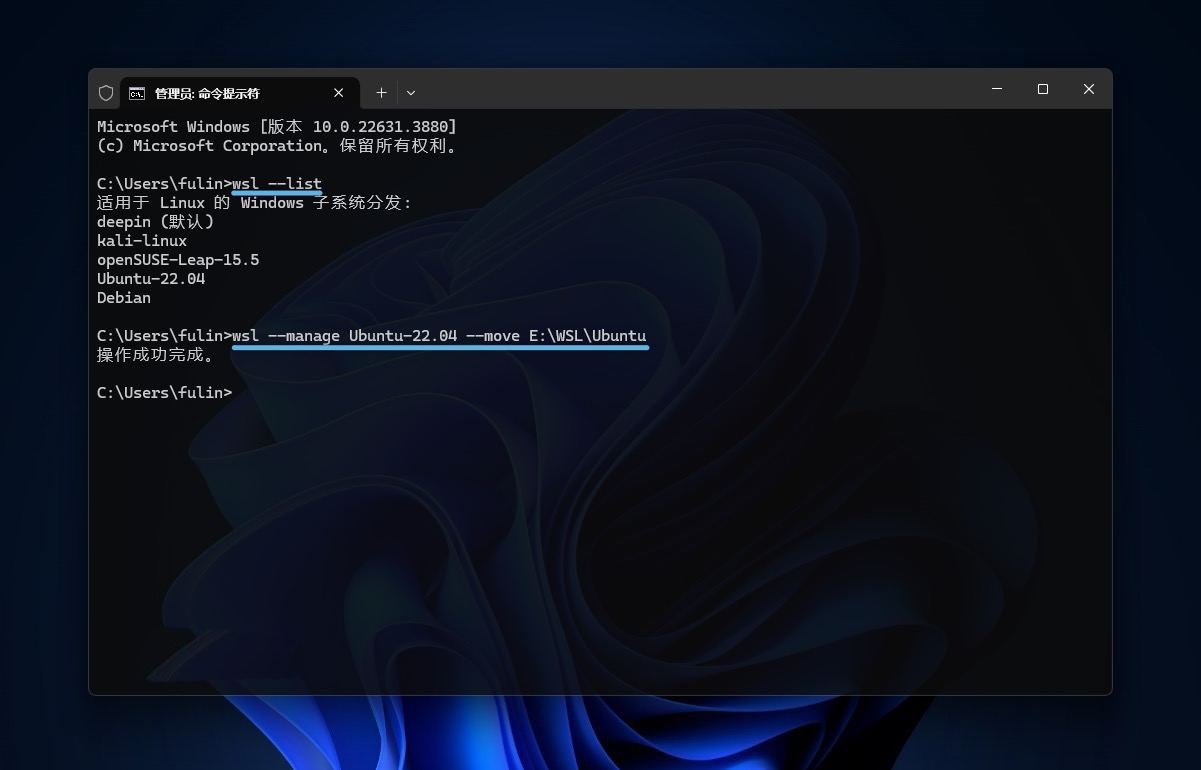This screenshot has height=770, width=1201.
Task: Close the 管理员: 命令提示符 tab
Action: point(338,93)
